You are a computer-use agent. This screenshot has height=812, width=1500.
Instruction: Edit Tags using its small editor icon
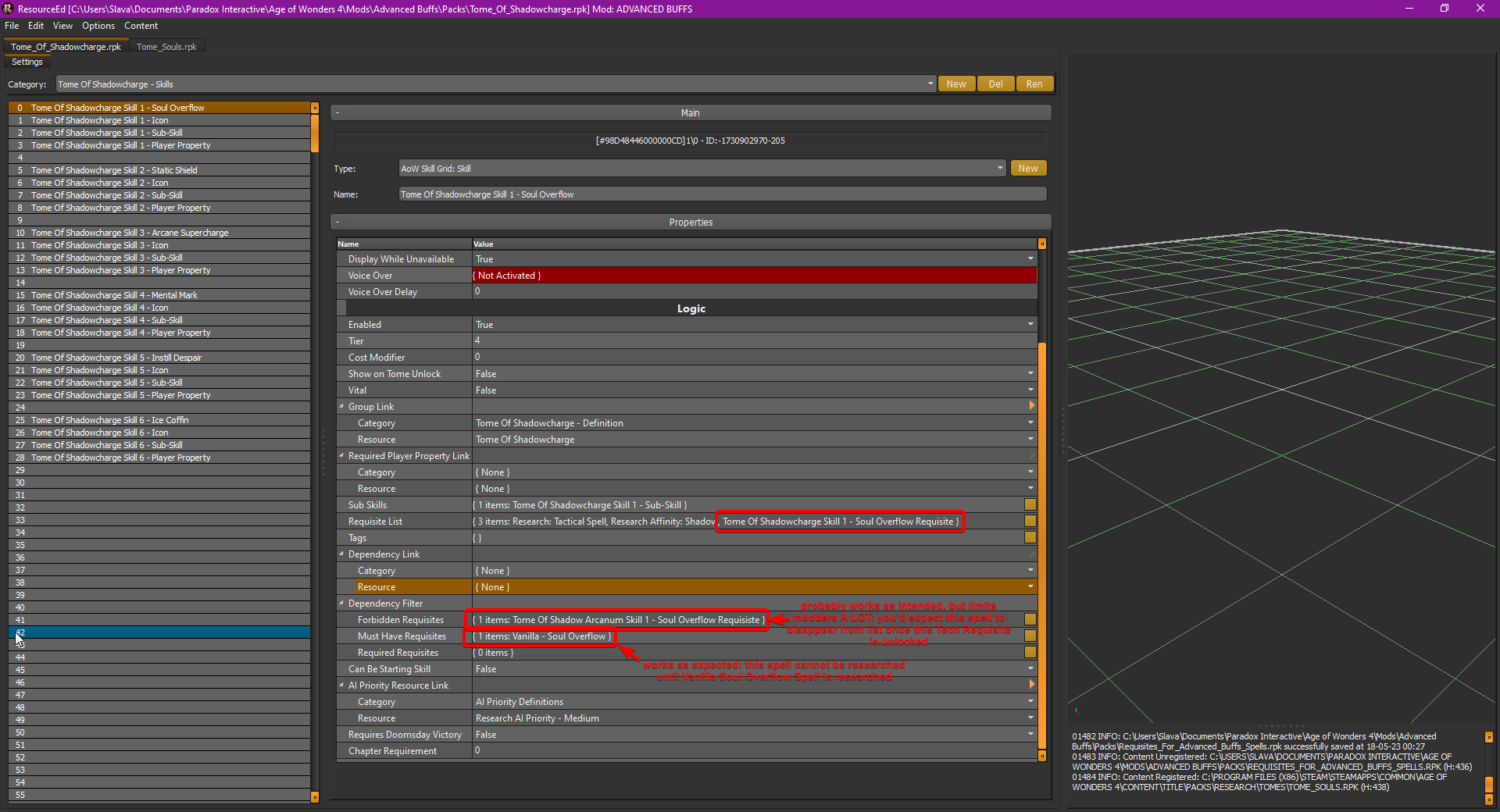(1030, 537)
